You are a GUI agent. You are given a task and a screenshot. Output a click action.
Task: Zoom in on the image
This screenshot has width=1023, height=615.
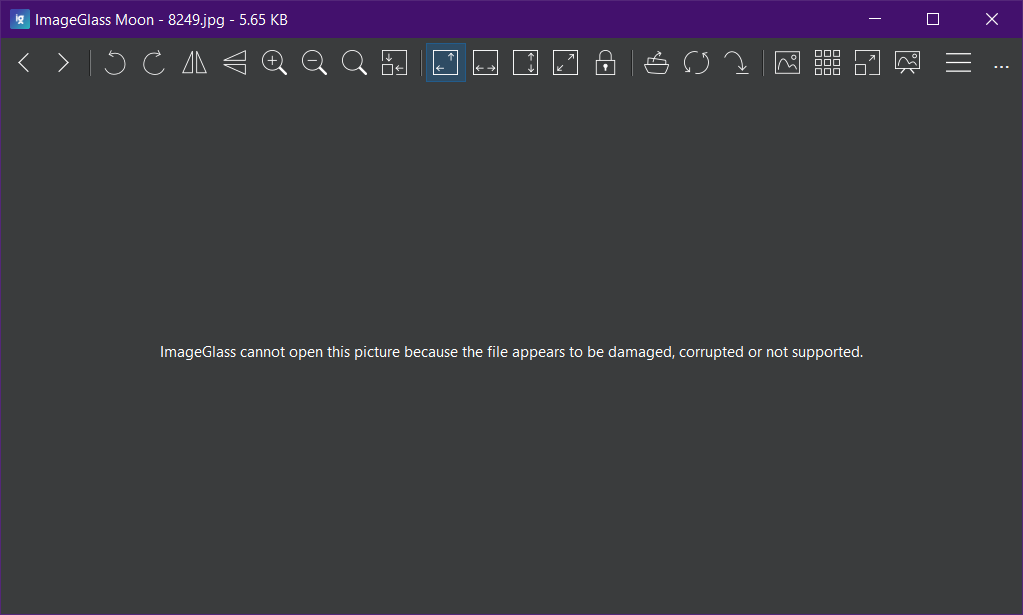tap(274, 62)
